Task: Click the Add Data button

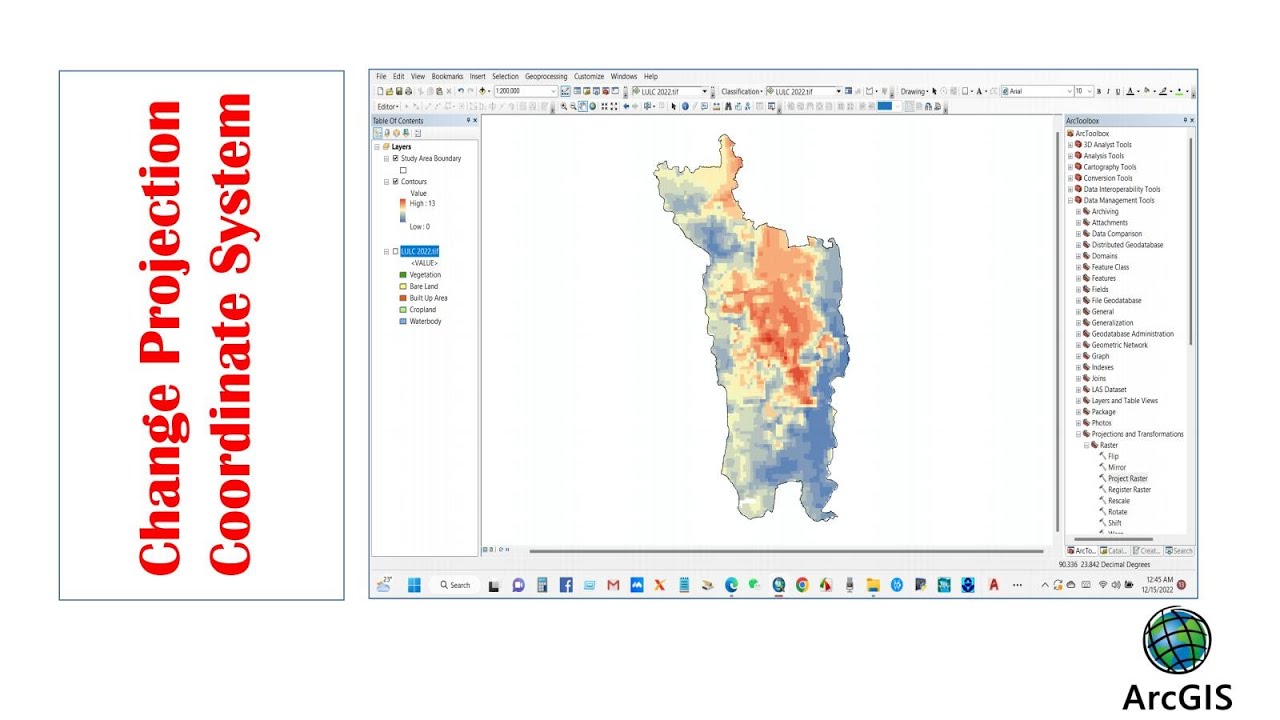Action: point(482,91)
